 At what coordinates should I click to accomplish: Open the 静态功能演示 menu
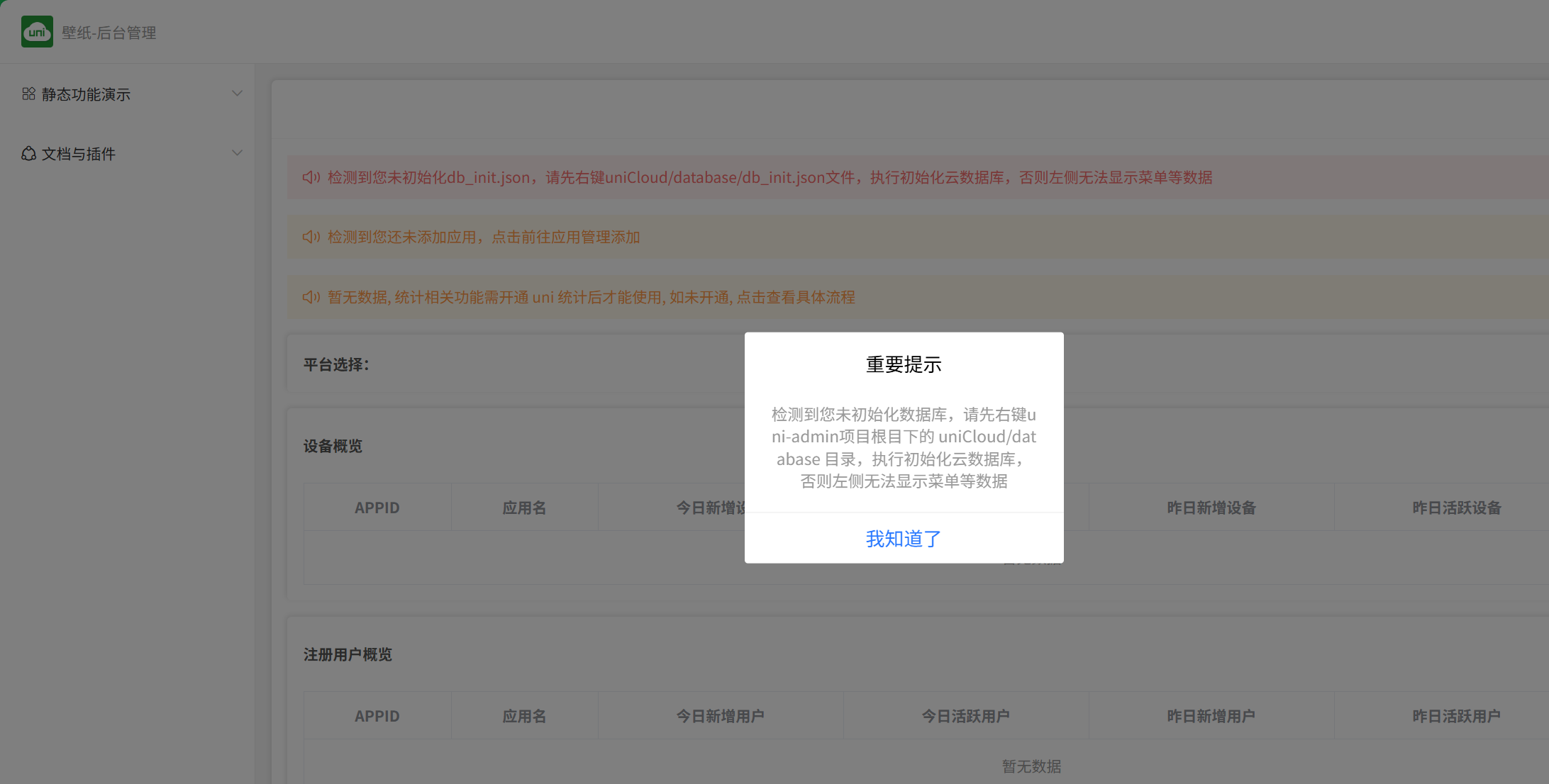point(128,94)
